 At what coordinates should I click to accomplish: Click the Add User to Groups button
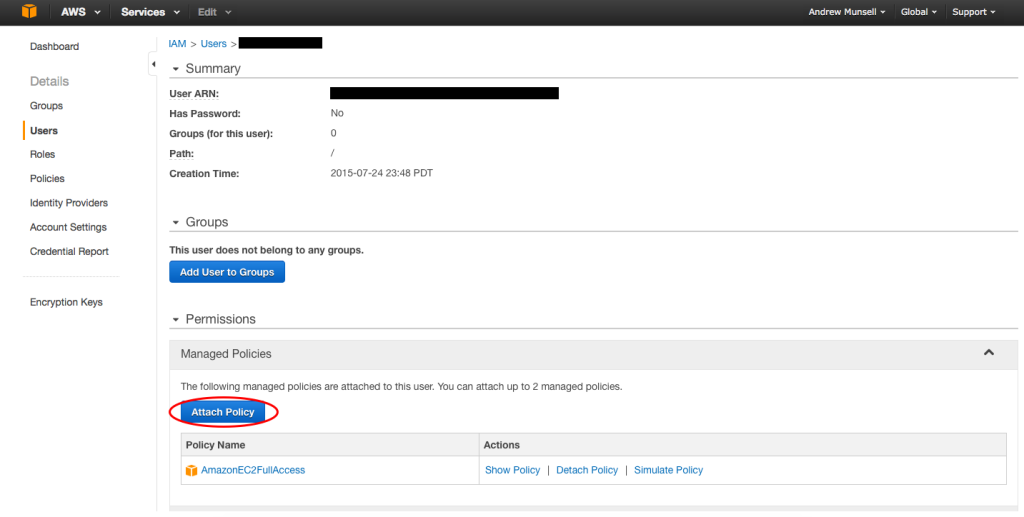227,272
